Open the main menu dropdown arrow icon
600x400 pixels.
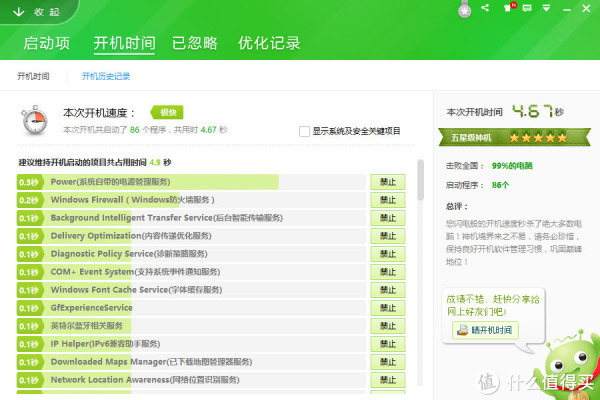coord(546,8)
